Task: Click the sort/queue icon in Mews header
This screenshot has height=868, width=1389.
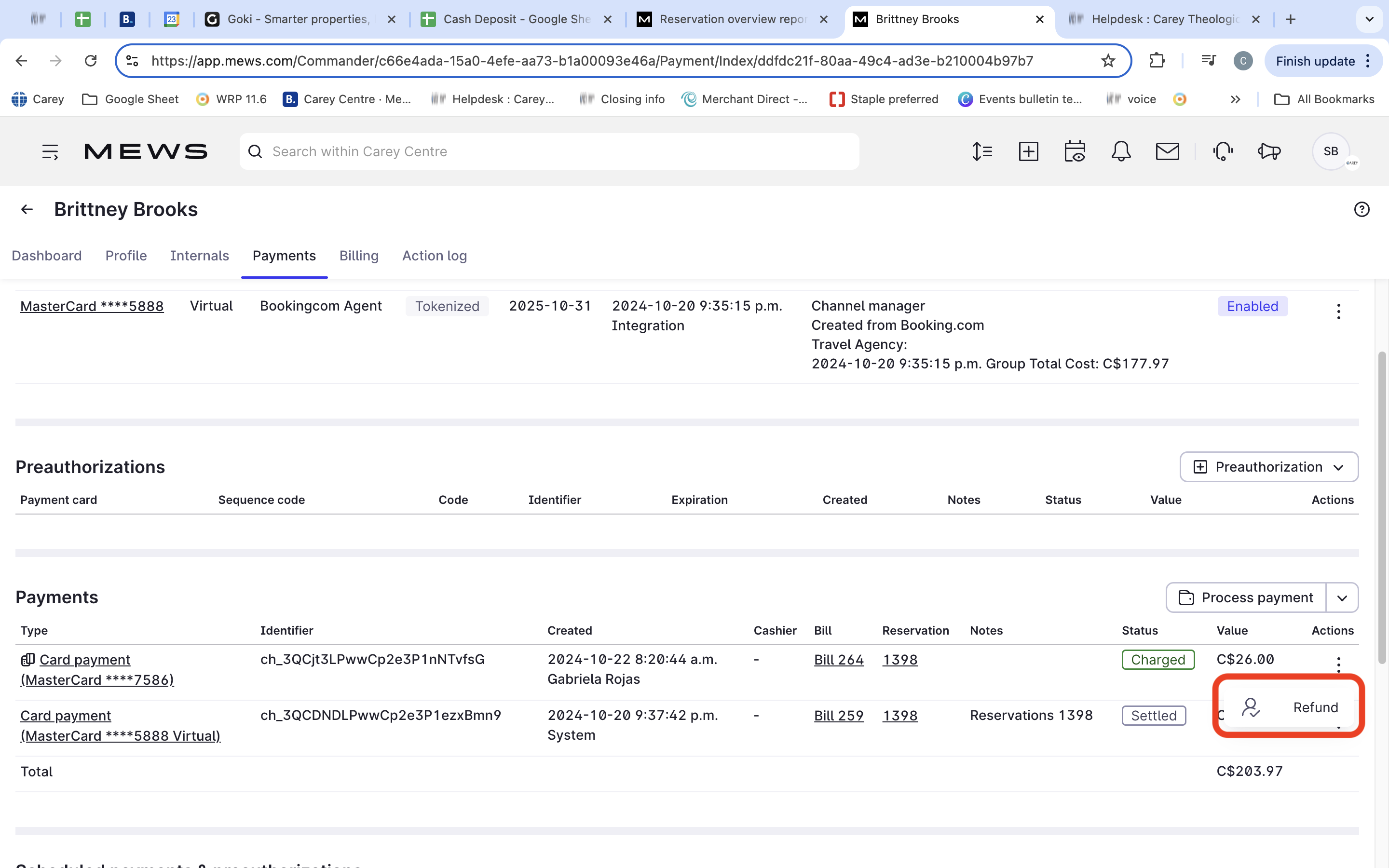Action: coord(982,151)
